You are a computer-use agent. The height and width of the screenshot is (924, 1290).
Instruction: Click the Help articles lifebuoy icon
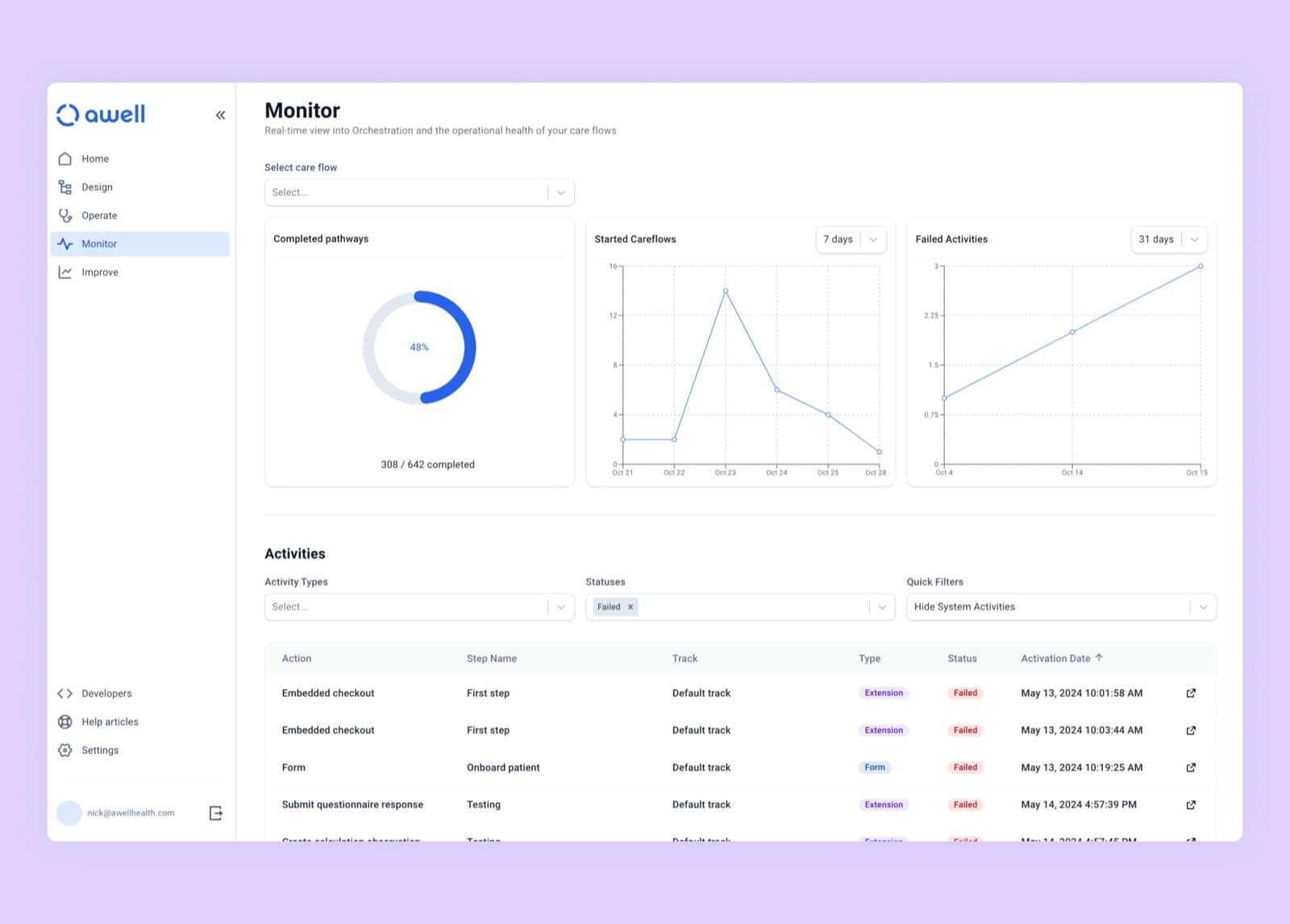coord(65,722)
